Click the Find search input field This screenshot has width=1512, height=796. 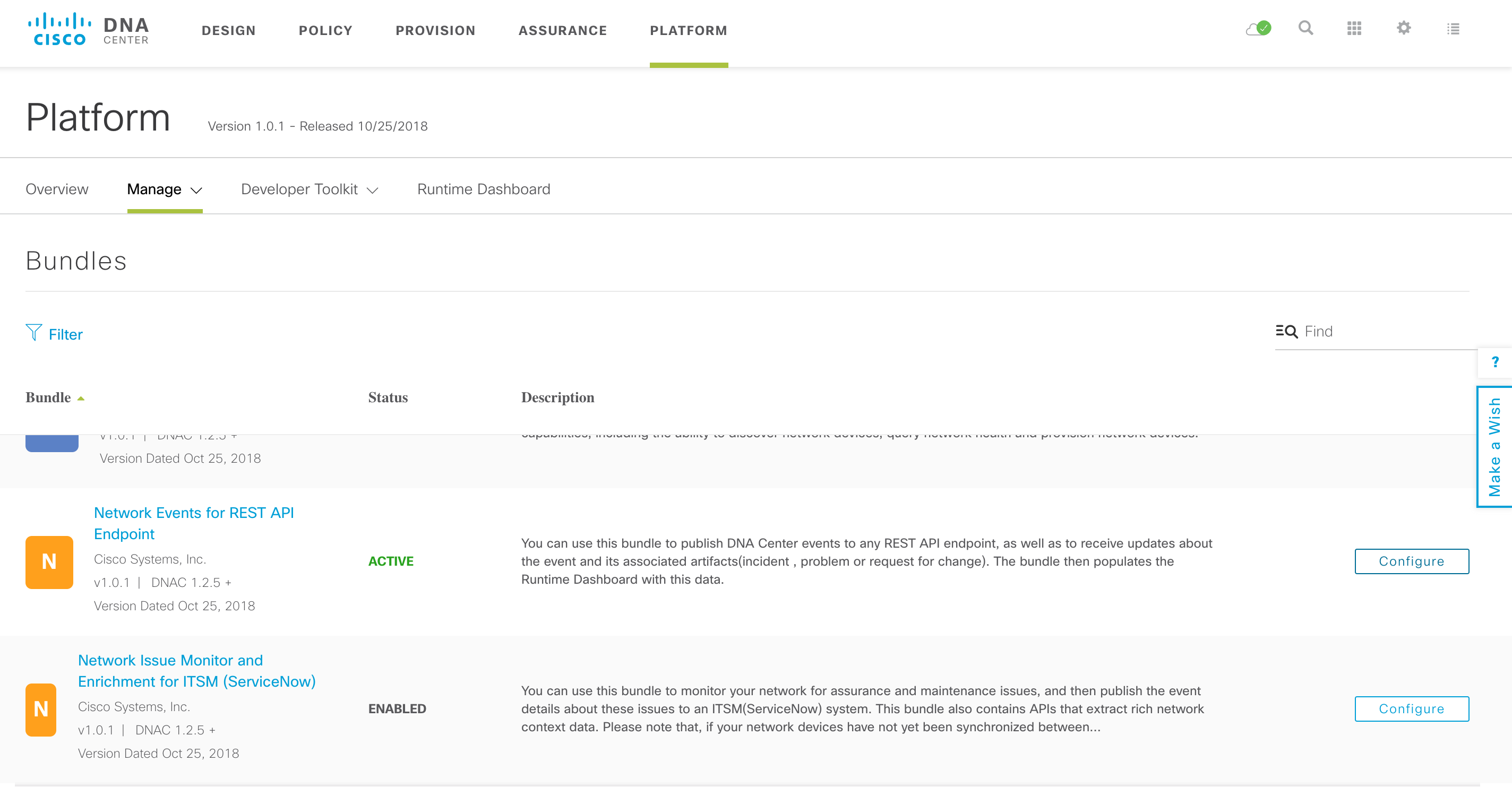(x=1385, y=332)
